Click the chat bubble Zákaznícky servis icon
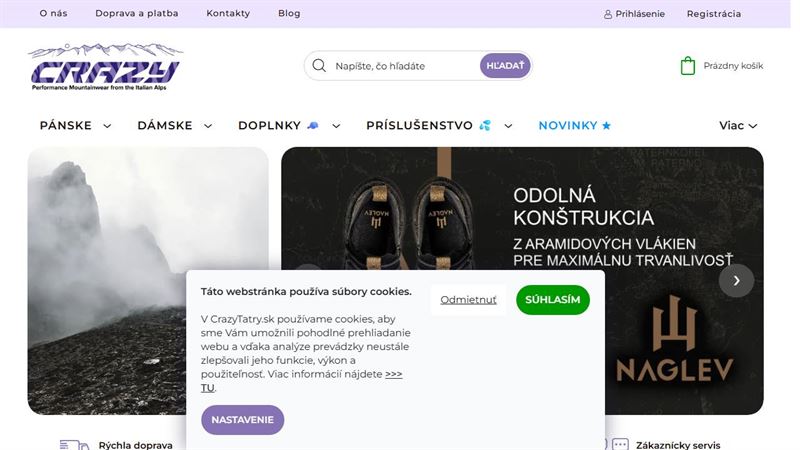Image resolution: width=800 pixels, height=450 pixels. [620, 444]
